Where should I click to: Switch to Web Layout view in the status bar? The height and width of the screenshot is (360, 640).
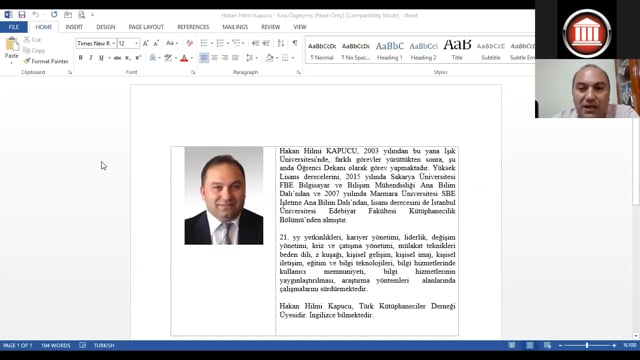pyautogui.click(x=547, y=345)
